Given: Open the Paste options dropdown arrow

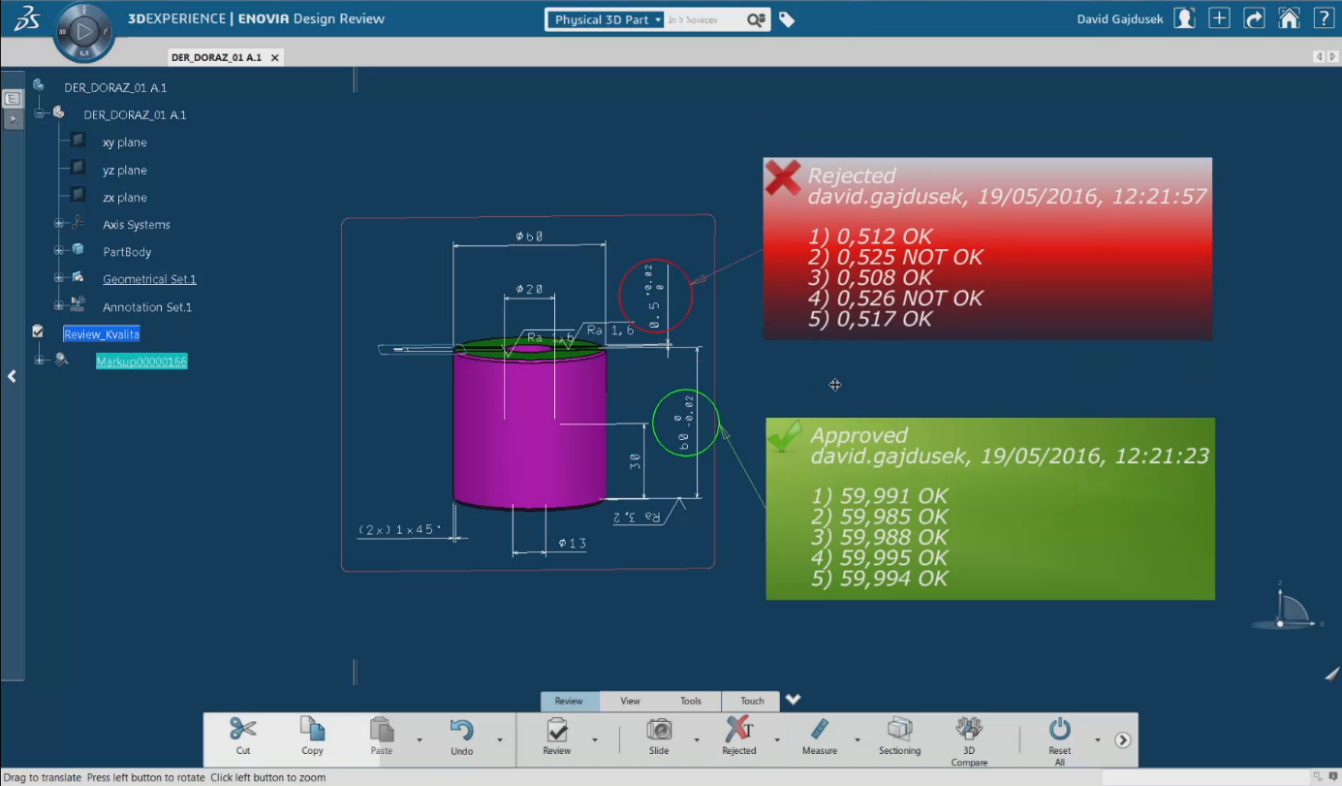Looking at the screenshot, I should pyautogui.click(x=419, y=741).
